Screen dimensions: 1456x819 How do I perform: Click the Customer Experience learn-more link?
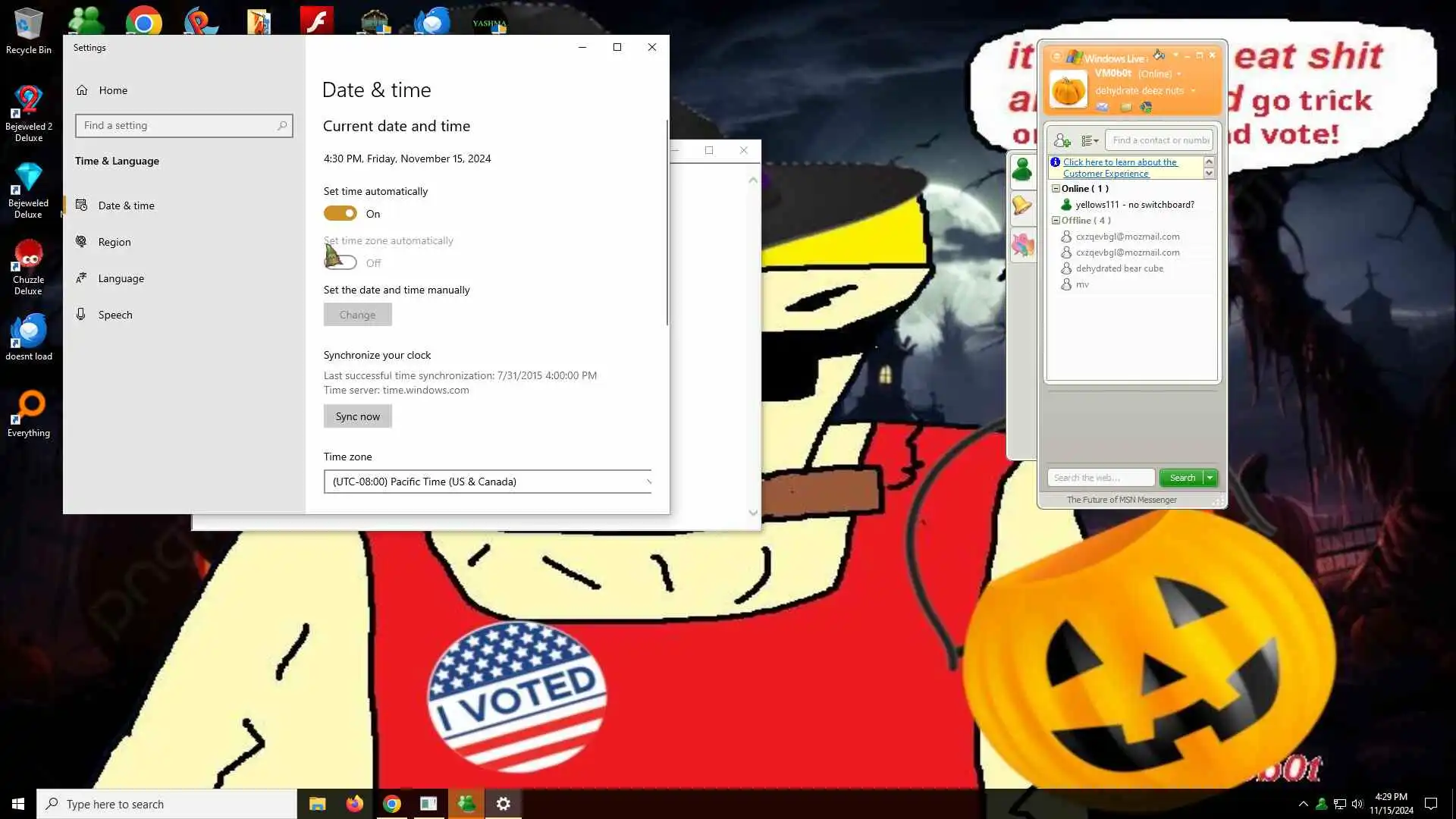(x=1119, y=168)
